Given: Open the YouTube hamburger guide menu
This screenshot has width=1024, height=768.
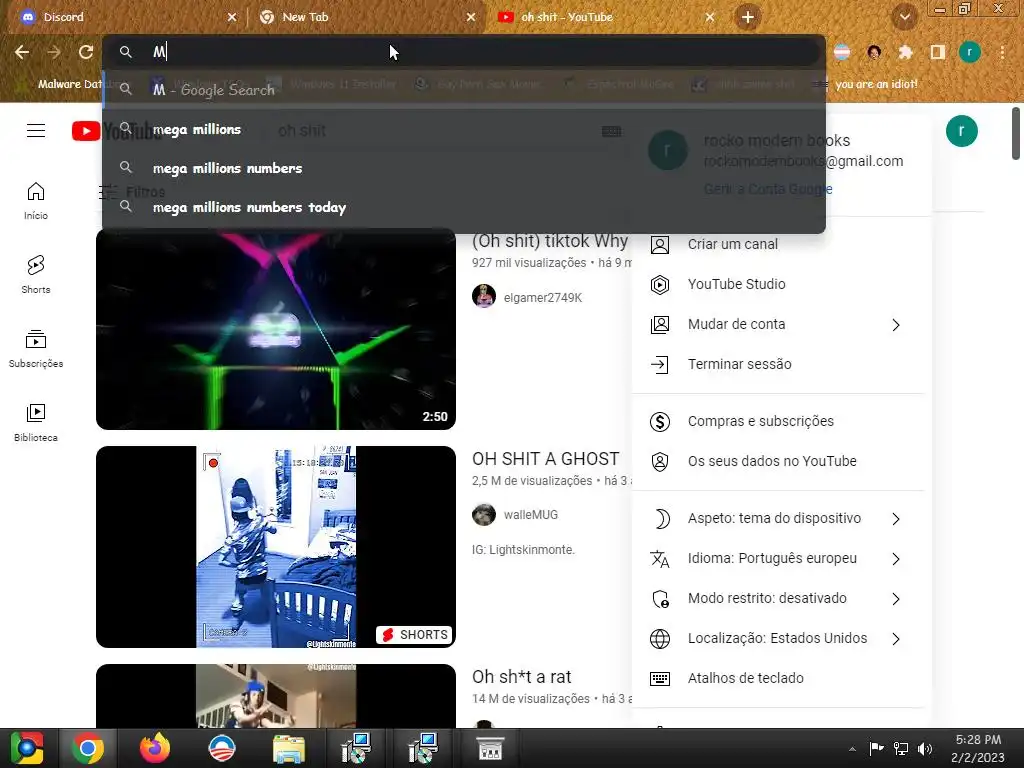Looking at the screenshot, I should tap(36, 131).
